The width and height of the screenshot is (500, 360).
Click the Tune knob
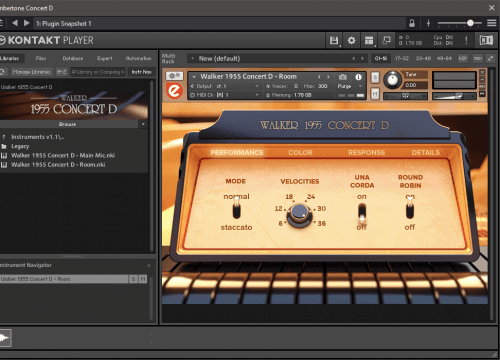pyautogui.click(x=393, y=80)
